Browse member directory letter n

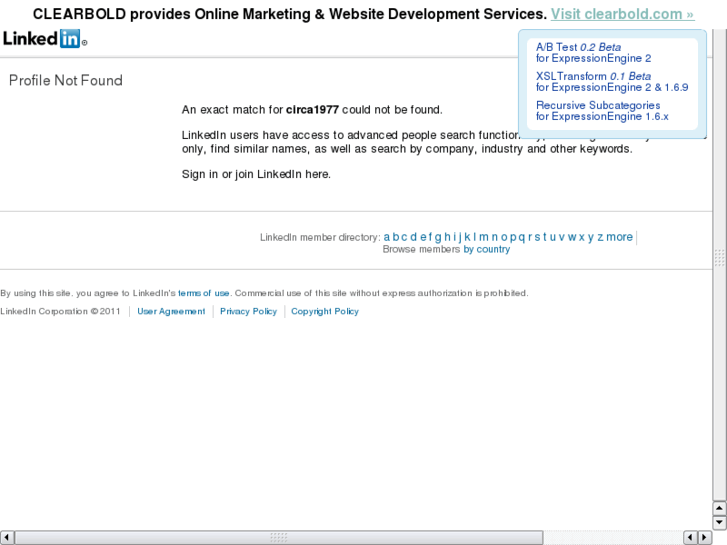494,237
